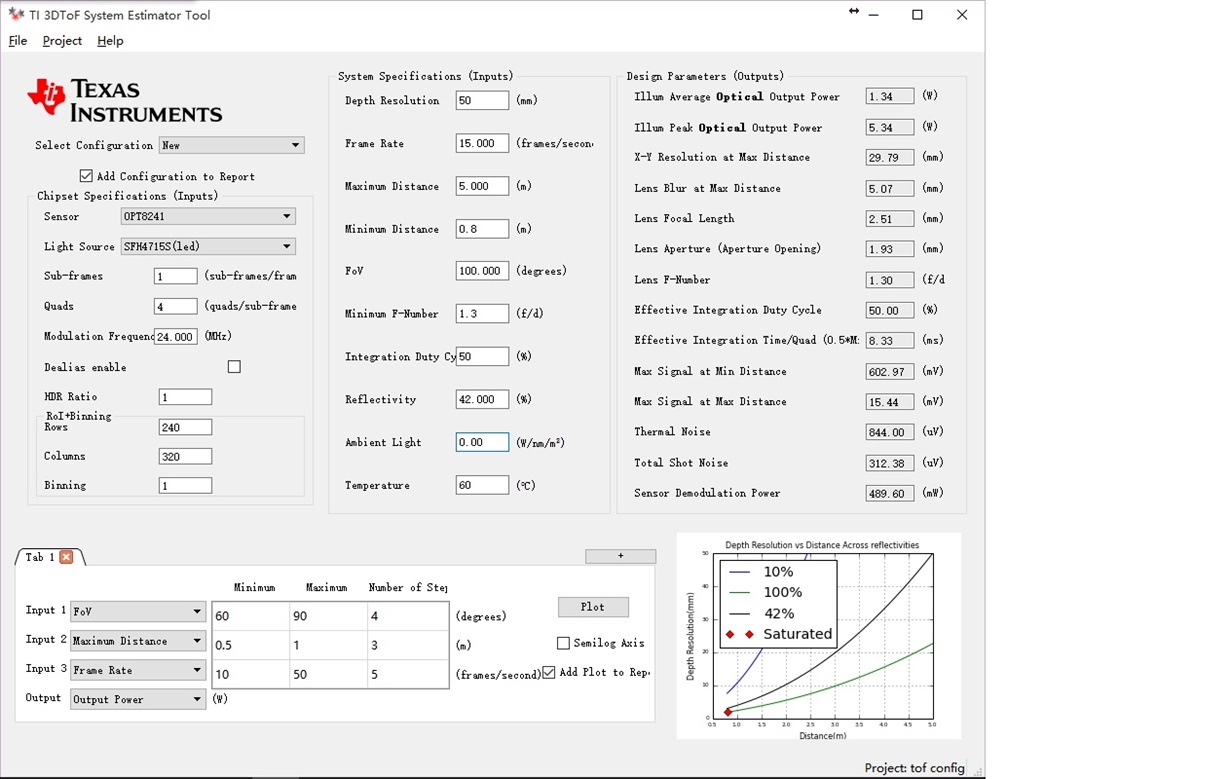Click the Saturated legend entry in plot
This screenshot has height=779, width=1230.
click(x=780, y=634)
